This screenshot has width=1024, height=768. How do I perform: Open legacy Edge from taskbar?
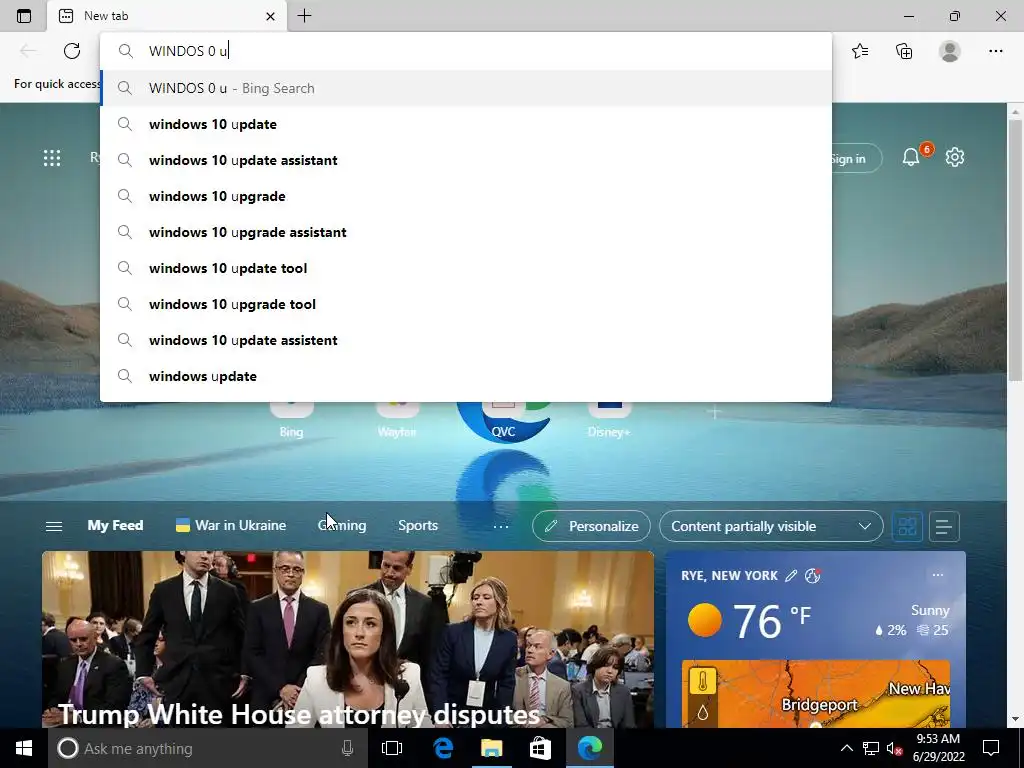[x=443, y=748]
